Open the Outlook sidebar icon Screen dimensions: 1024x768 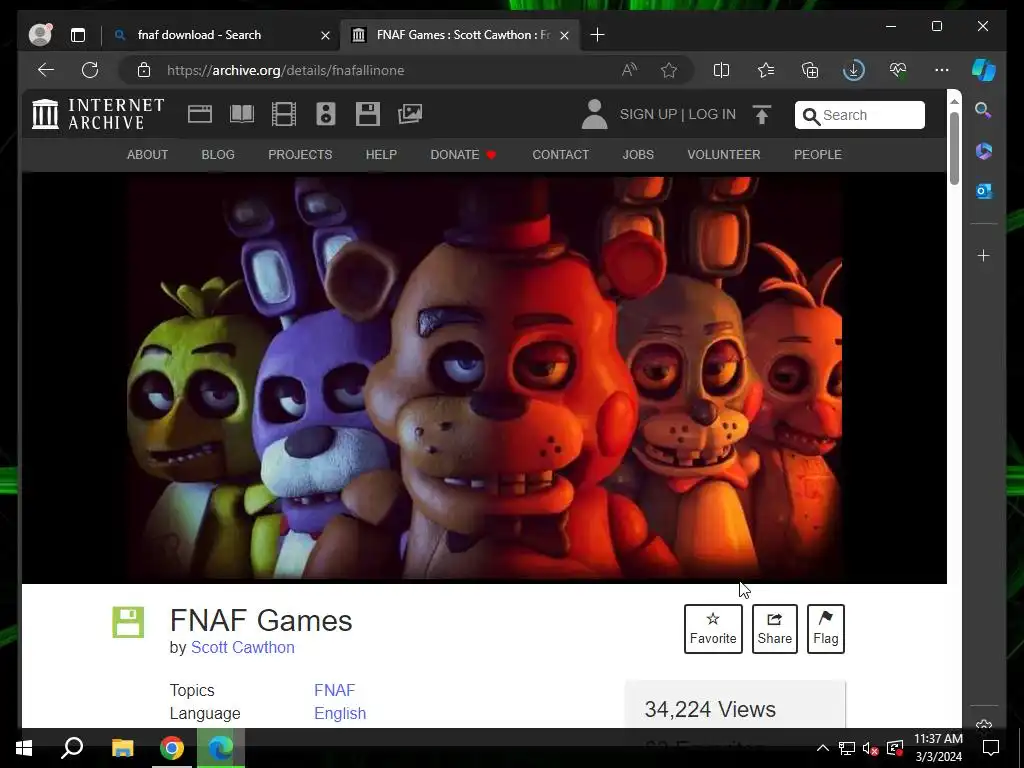tap(984, 191)
